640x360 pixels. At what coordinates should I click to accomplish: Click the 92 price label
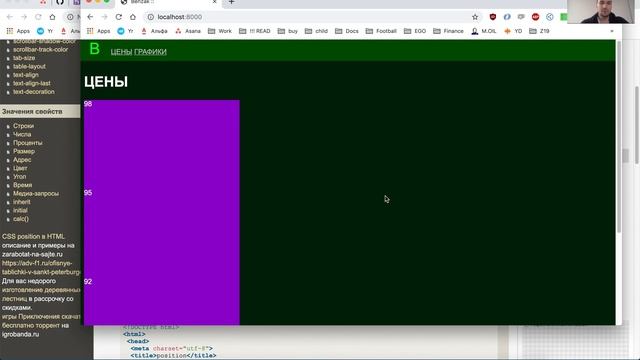[88, 282]
